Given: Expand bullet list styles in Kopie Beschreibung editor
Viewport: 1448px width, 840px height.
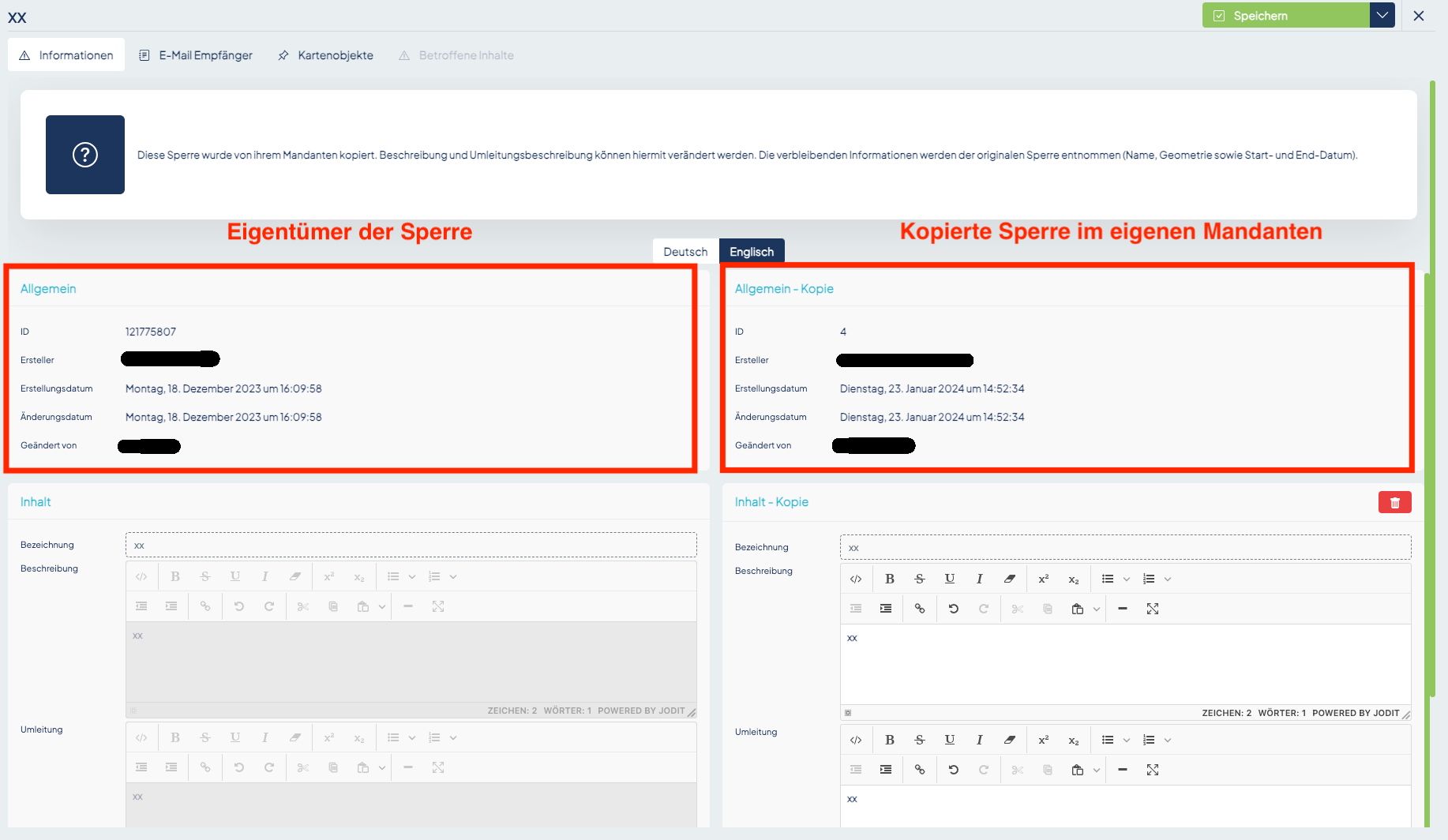Looking at the screenshot, I should tap(1127, 579).
